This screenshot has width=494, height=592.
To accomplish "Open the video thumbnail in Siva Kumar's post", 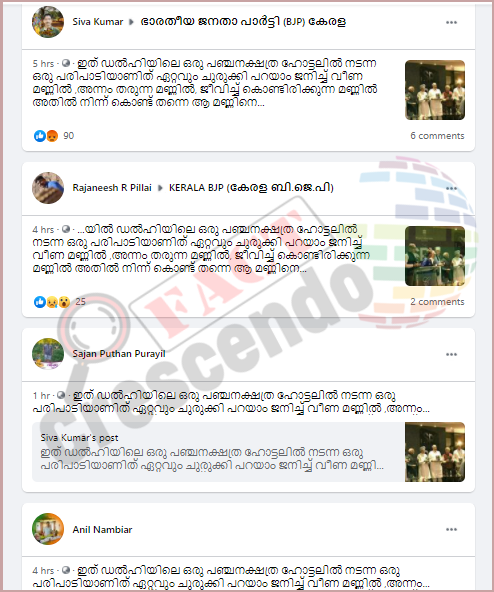I will pos(435,90).
